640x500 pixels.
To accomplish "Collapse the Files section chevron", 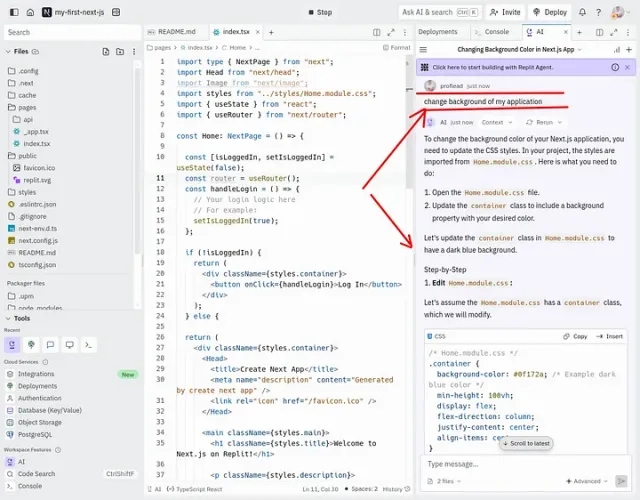I will (x=8, y=51).
